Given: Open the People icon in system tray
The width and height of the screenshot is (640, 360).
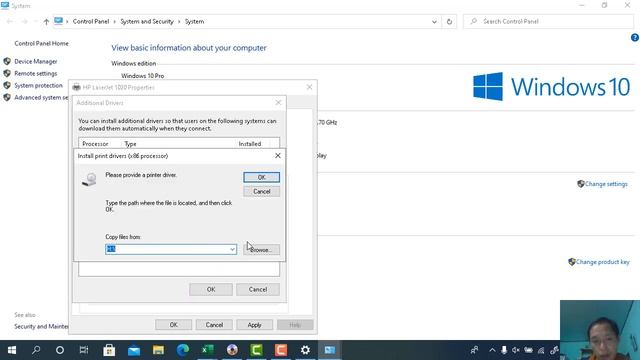Looking at the screenshot, I should [474, 350].
